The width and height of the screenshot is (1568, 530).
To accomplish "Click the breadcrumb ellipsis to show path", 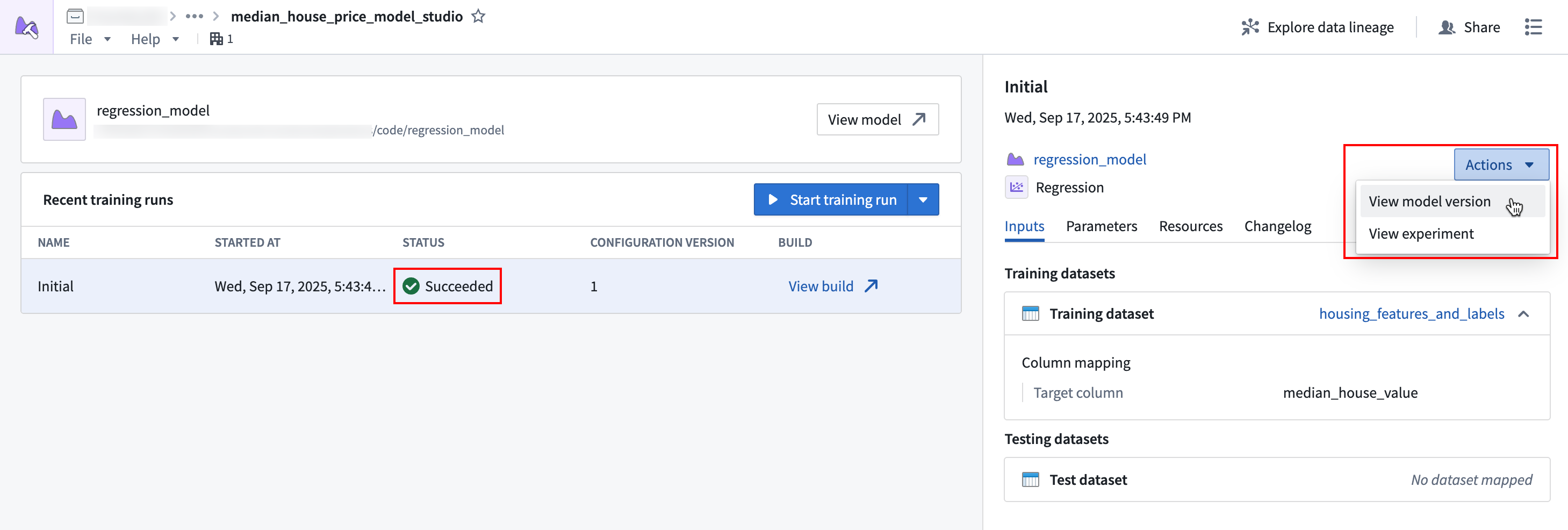I will tap(194, 17).
